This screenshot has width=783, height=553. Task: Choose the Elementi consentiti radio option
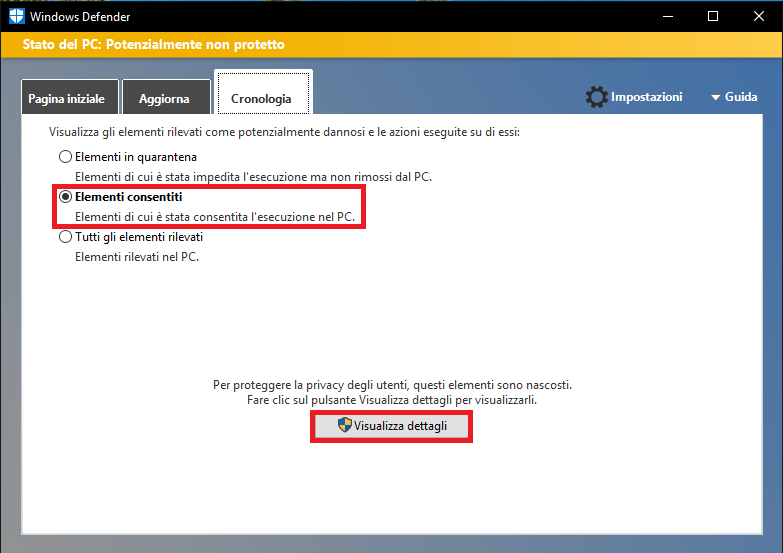click(66, 197)
